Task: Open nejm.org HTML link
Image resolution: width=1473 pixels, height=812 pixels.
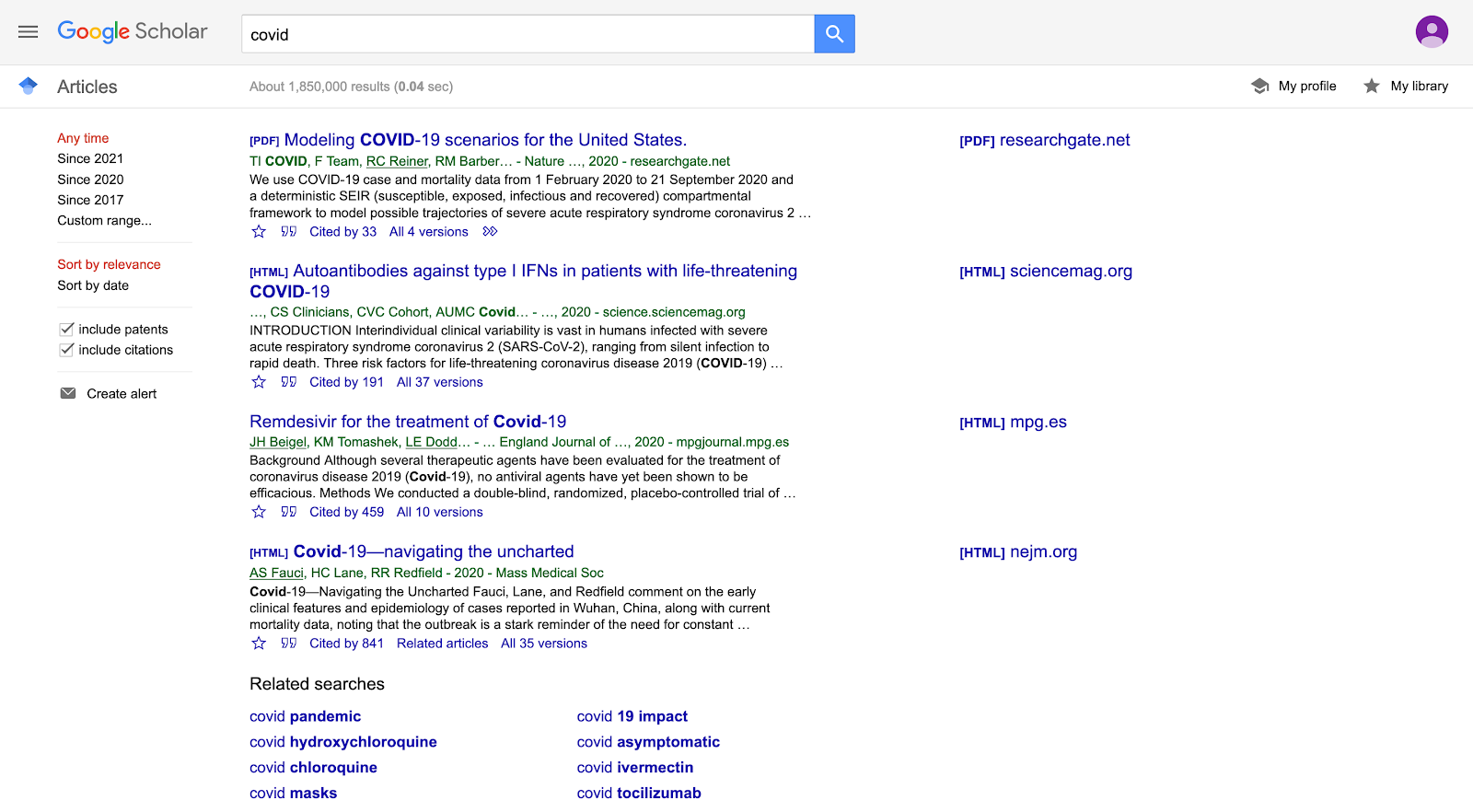Action: (1018, 551)
